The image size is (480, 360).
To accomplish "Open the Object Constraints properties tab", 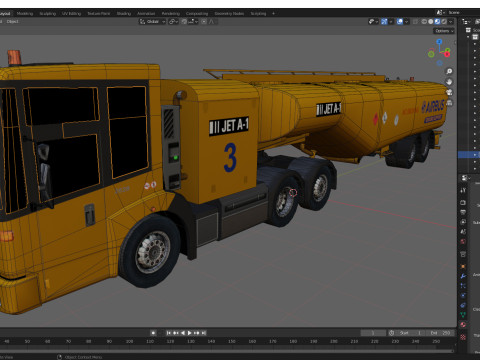I will click(463, 305).
